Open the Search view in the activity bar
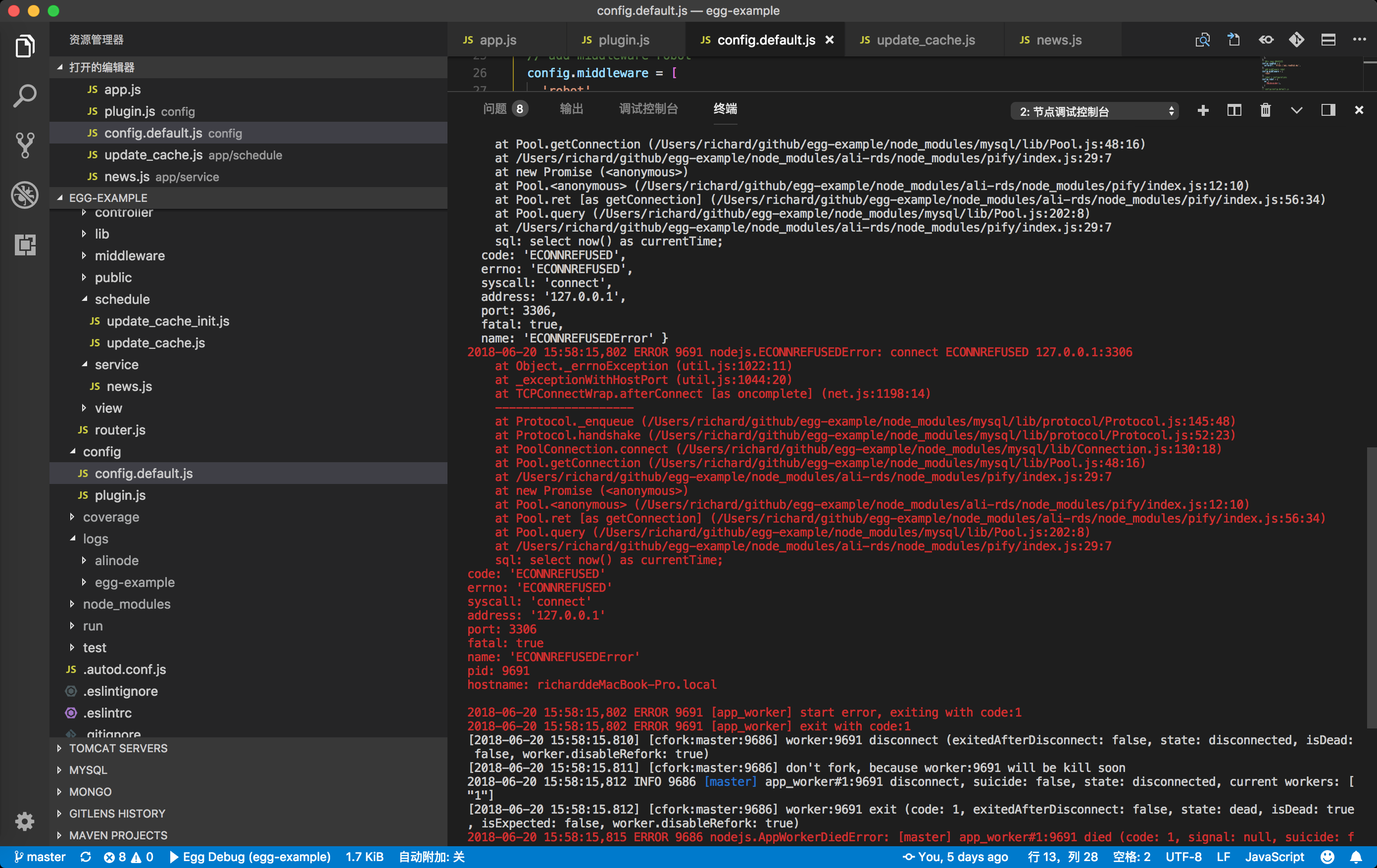Viewport: 1377px width, 868px height. click(25, 96)
